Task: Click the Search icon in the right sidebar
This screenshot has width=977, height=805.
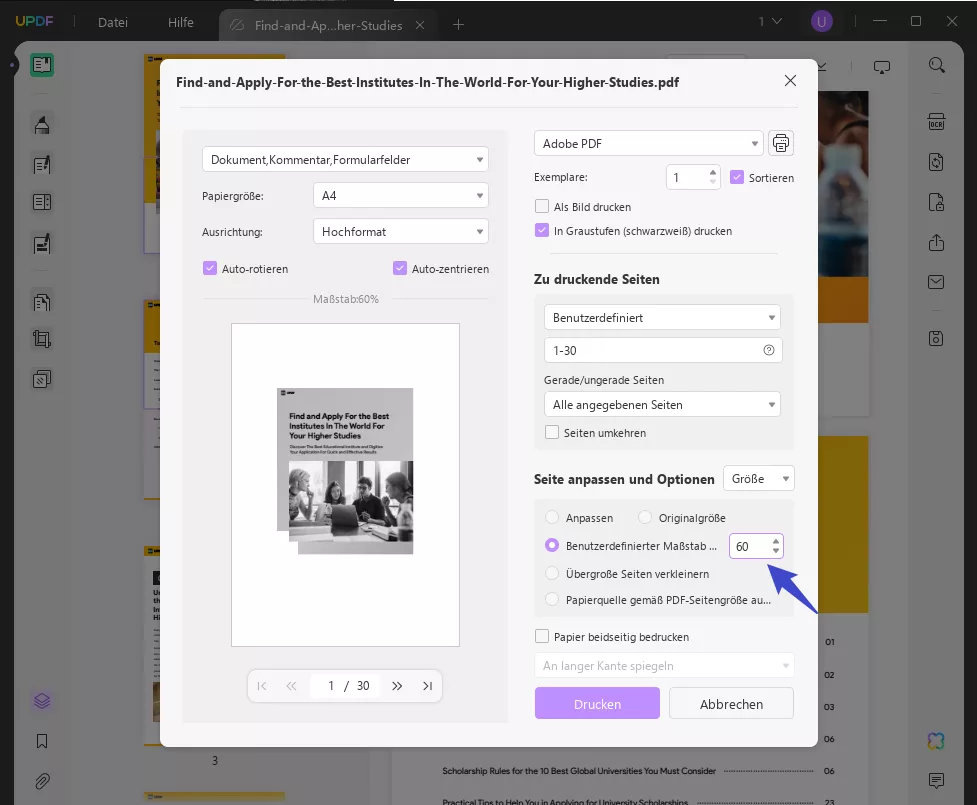Action: tap(936, 64)
